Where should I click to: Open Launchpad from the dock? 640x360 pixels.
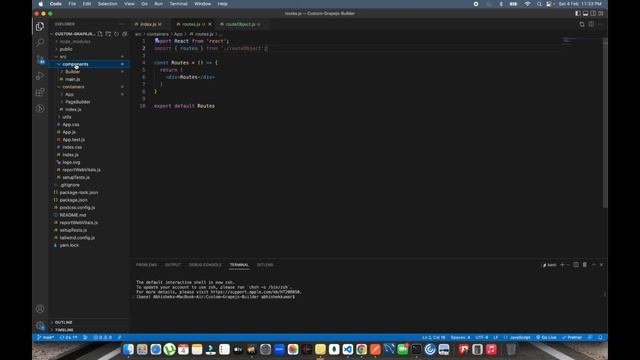(142, 349)
